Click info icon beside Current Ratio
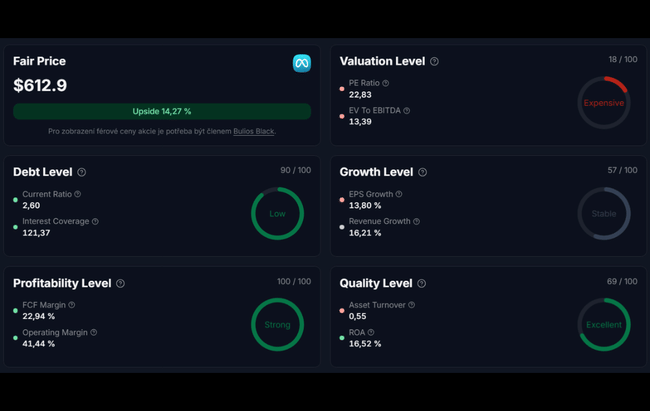The width and height of the screenshot is (650, 411). [x=78, y=194]
